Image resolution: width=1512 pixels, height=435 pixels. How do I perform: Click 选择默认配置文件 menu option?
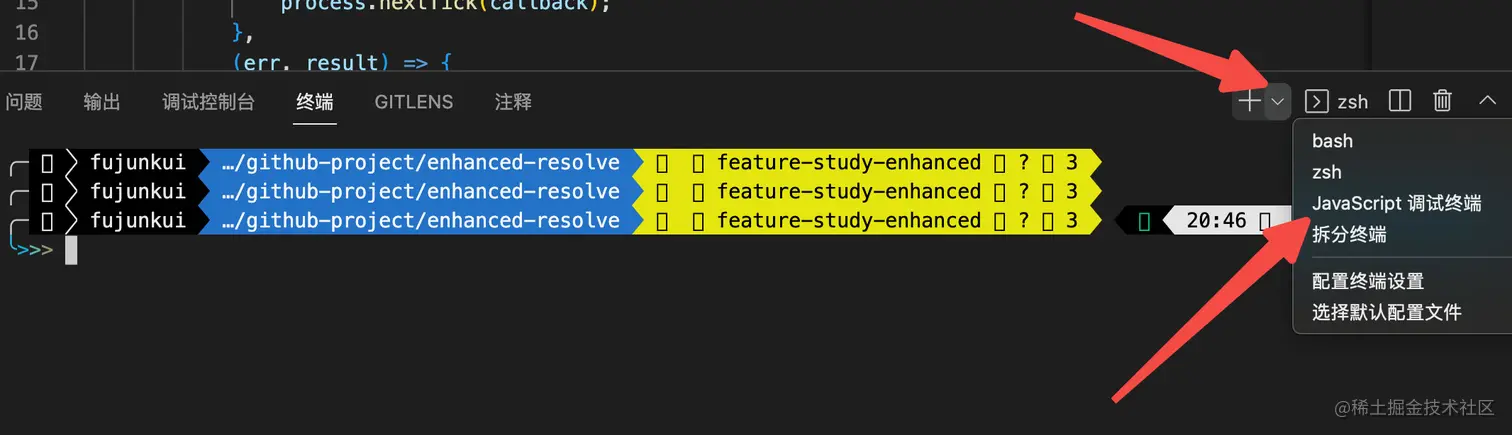pyautogui.click(x=1386, y=313)
